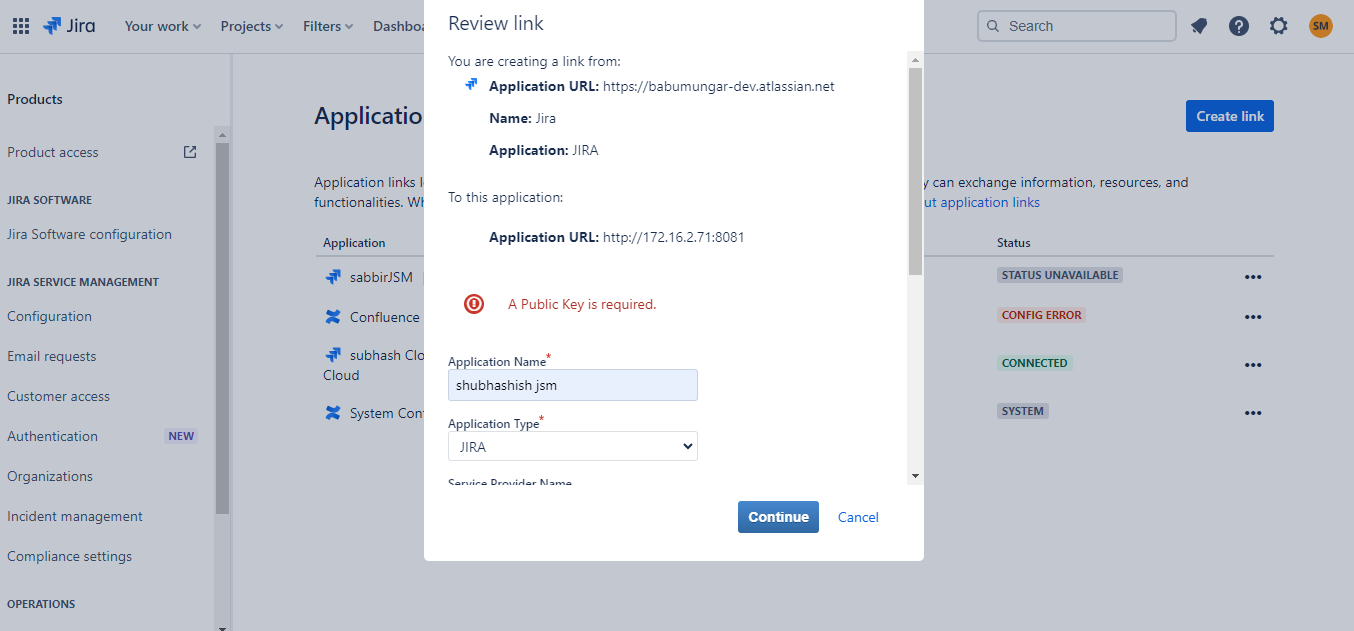Click the Jira icon beside sabbirJSM
Screen dimensions: 1354x631
(x=333, y=276)
